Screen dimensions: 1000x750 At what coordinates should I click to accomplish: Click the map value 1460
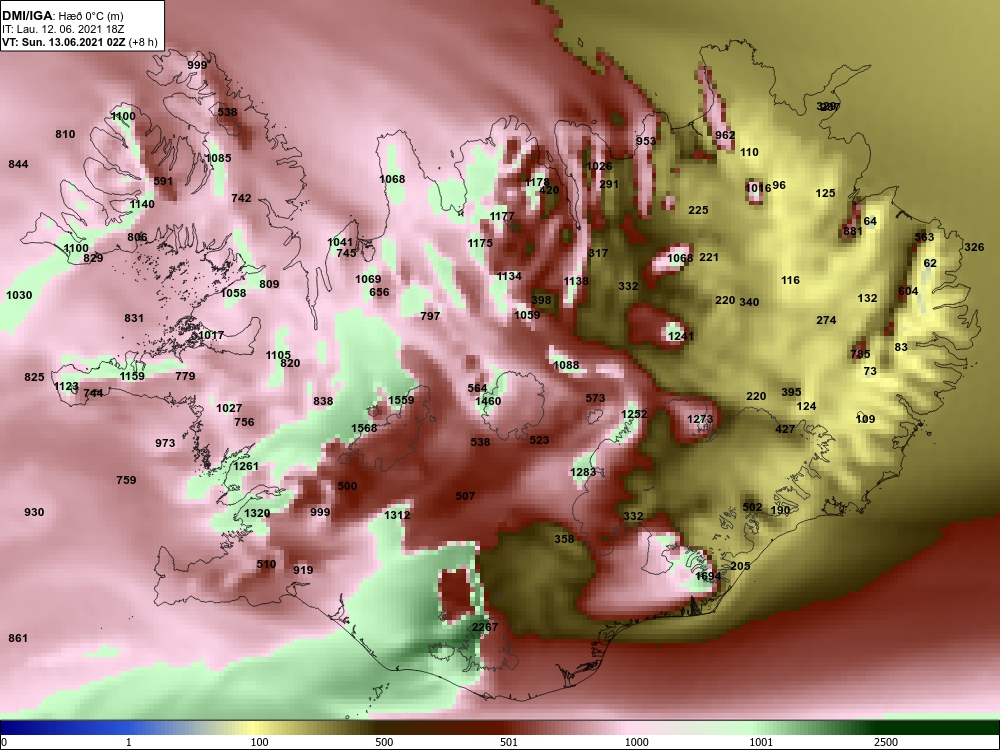[x=488, y=401]
